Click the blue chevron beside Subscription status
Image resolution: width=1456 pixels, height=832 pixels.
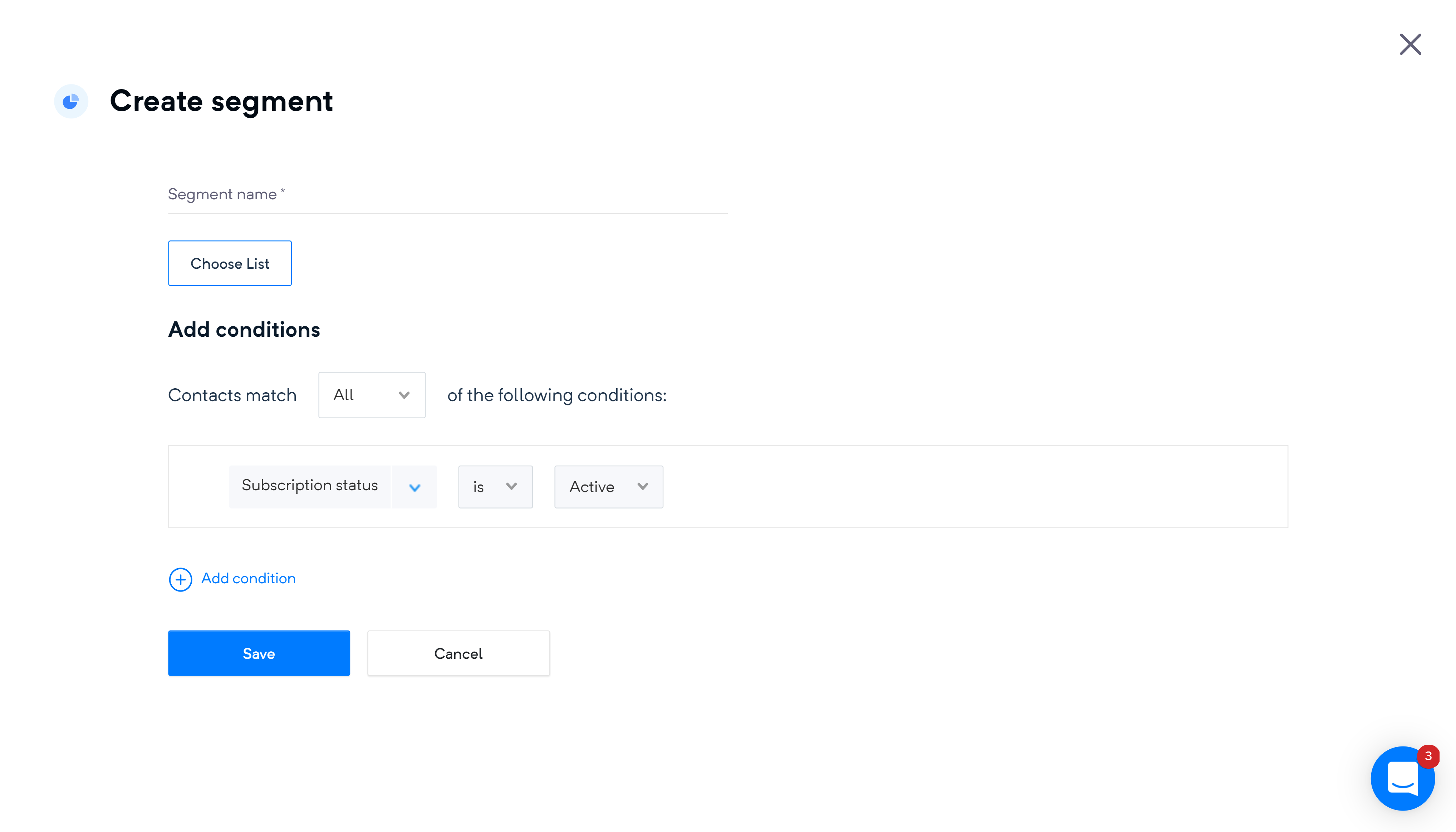pos(415,487)
